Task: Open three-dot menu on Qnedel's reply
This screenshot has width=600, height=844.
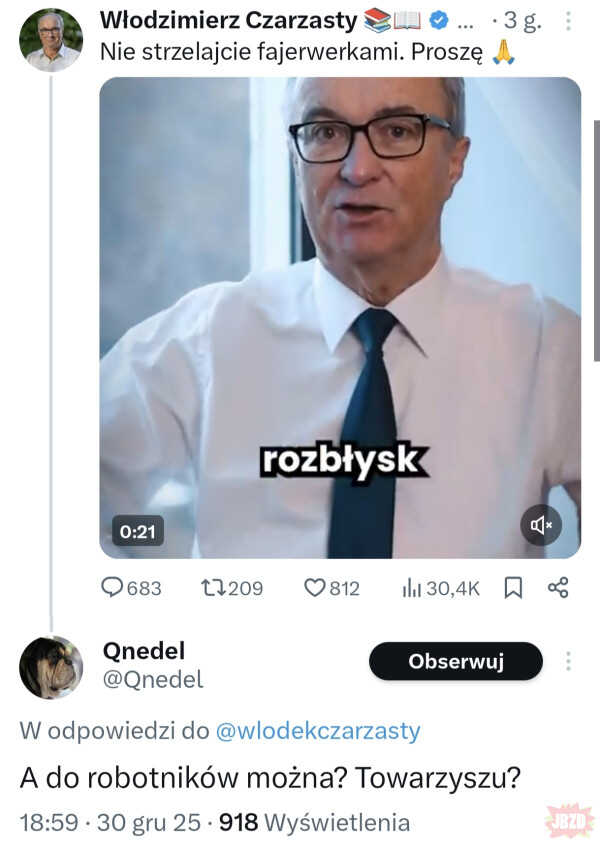Action: pyautogui.click(x=568, y=661)
